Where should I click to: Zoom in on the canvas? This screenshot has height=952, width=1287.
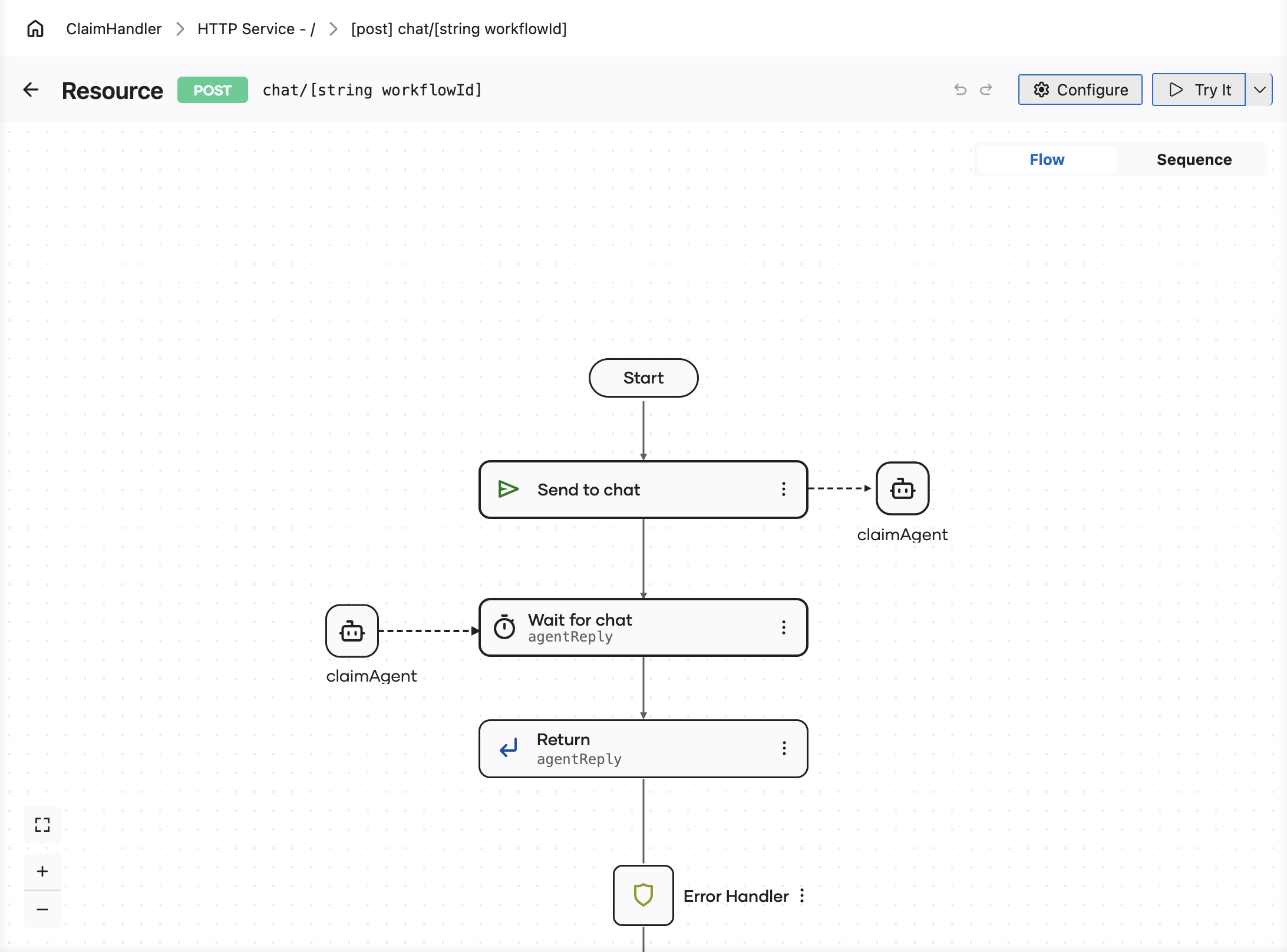tap(42, 871)
